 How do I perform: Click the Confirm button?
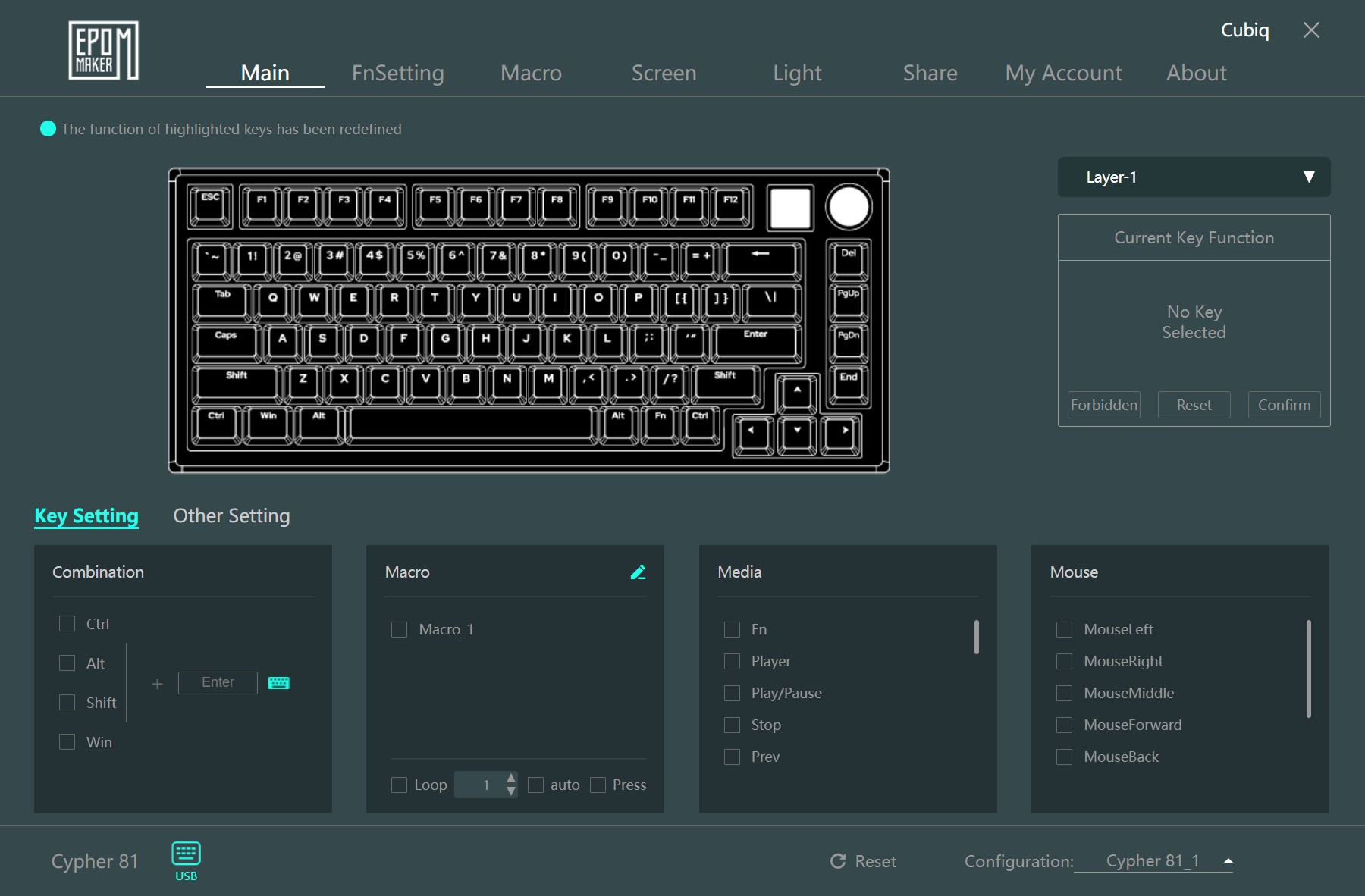(1284, 405)
